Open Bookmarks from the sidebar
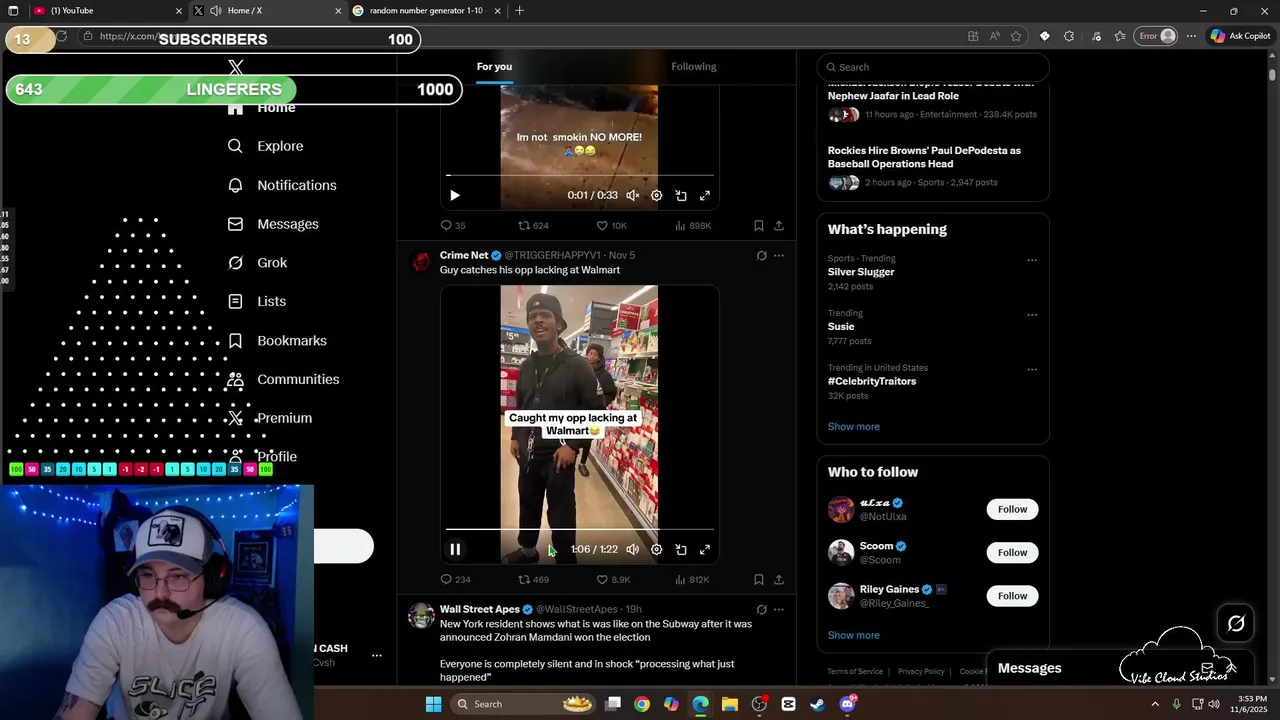Viewport: 1280px width, 720px height. point(277,341)
